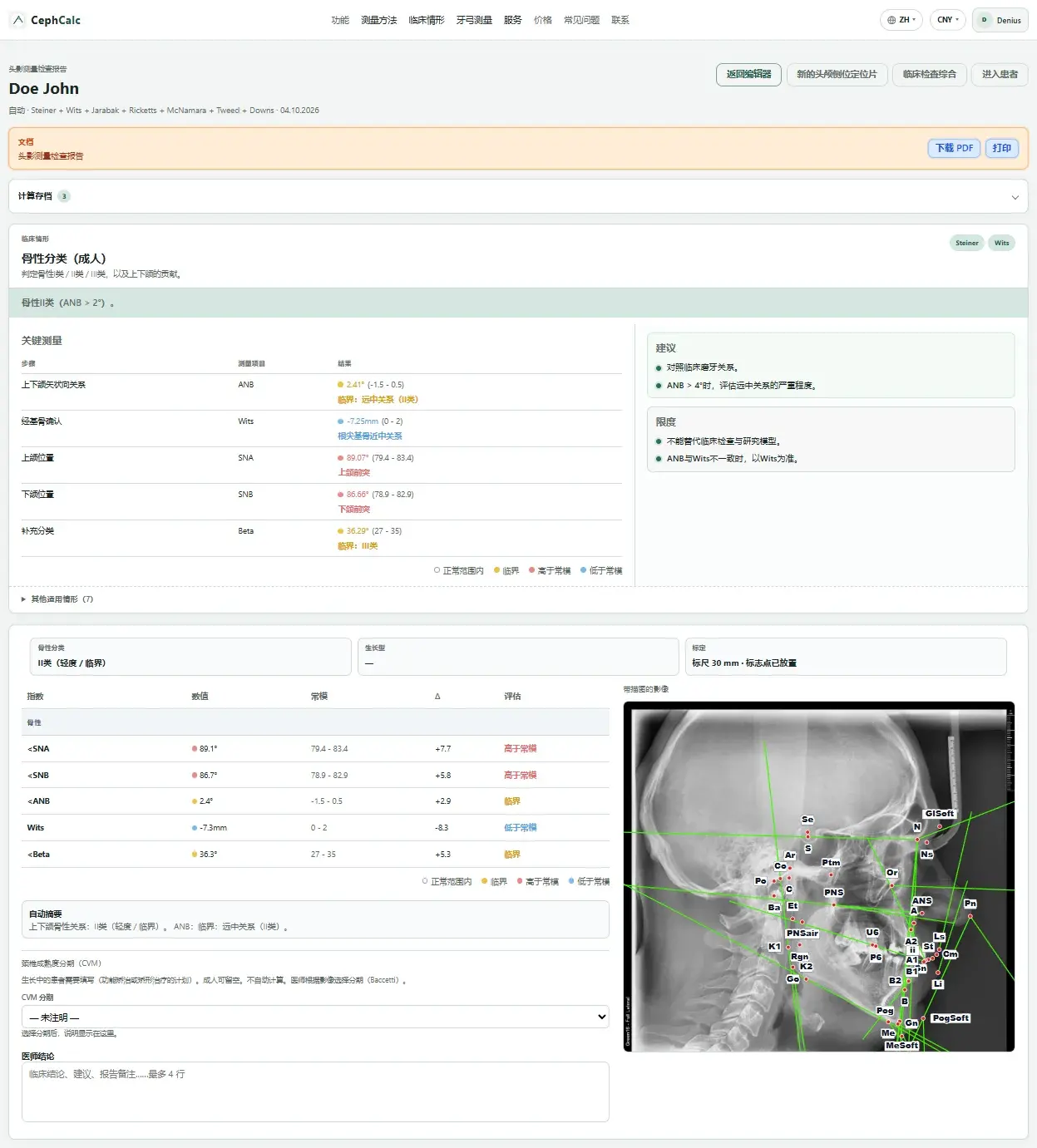Open the 服务 navigation item
Viewport: 1037px width, 1148px height.
[513, 20]
